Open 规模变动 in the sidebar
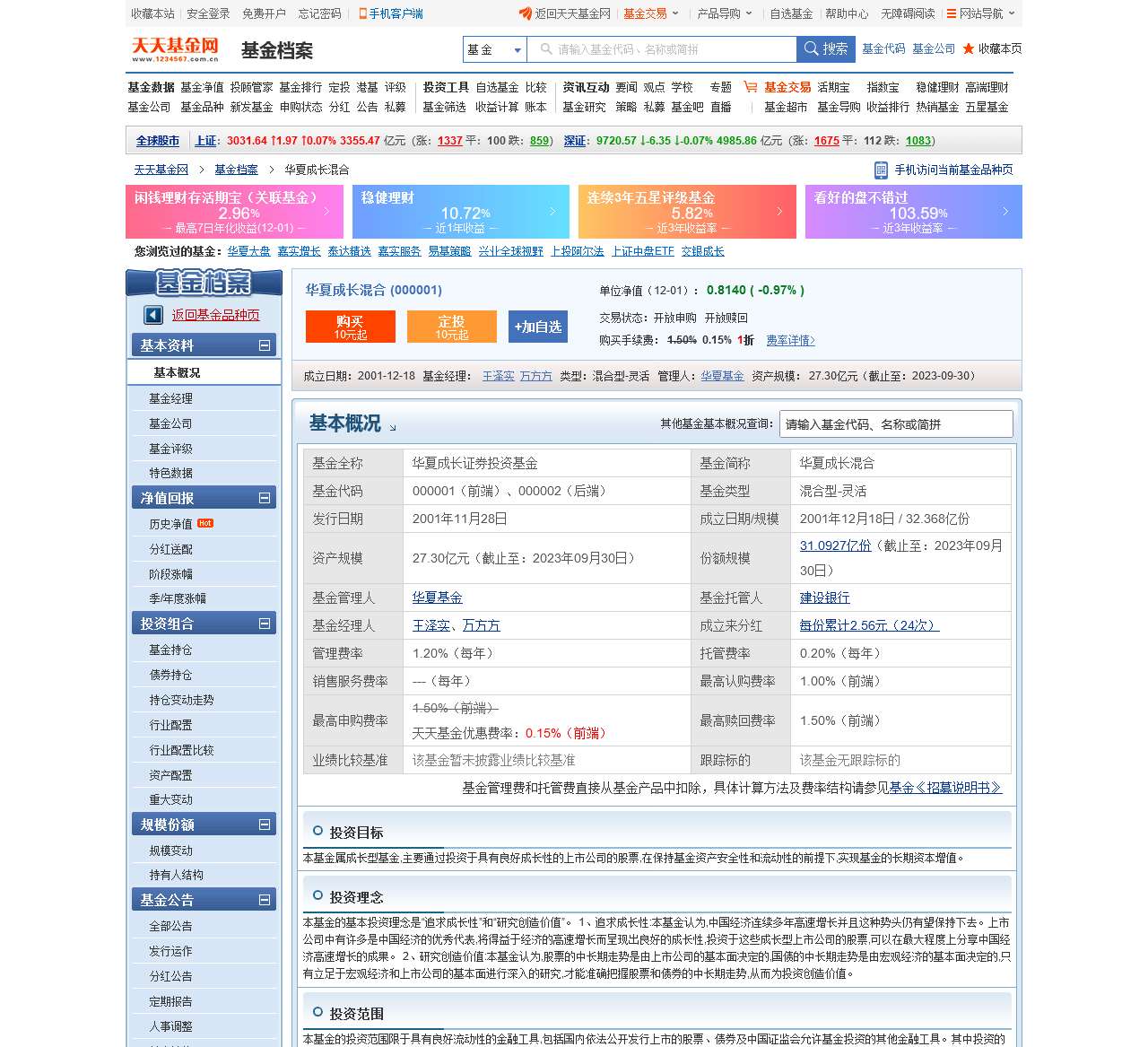The height and width of the screenshot is (1047, 1148). 170,851
